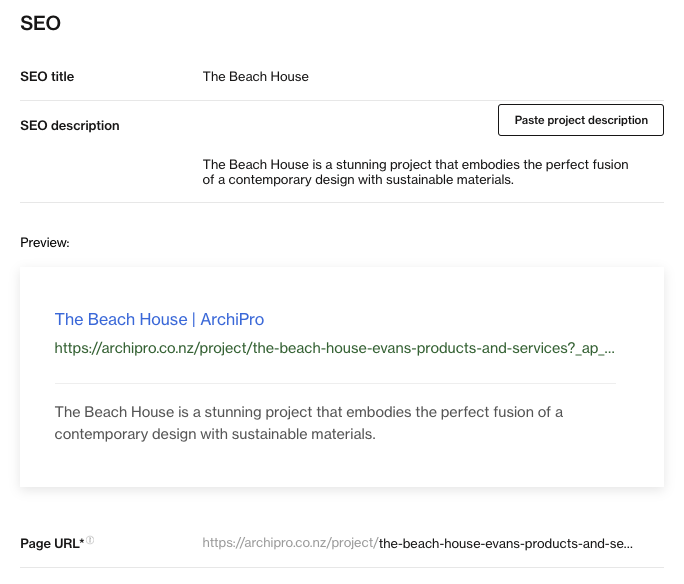Select the gray preview description snippet
Viewport: 684px width, 584px height.
pos(309,423)
